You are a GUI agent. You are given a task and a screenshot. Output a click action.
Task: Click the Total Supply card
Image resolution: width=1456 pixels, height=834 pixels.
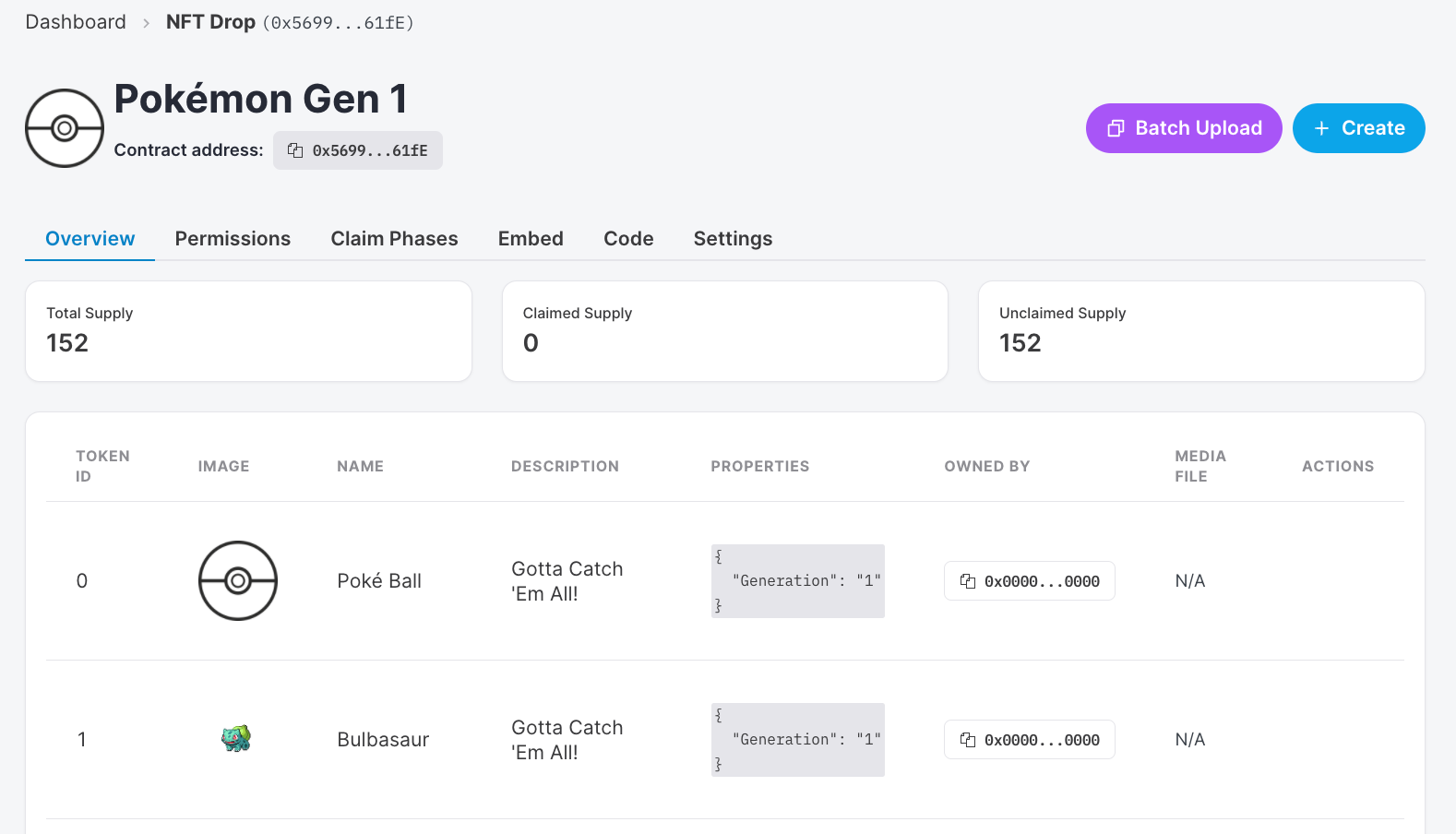[x=248, y=331]
